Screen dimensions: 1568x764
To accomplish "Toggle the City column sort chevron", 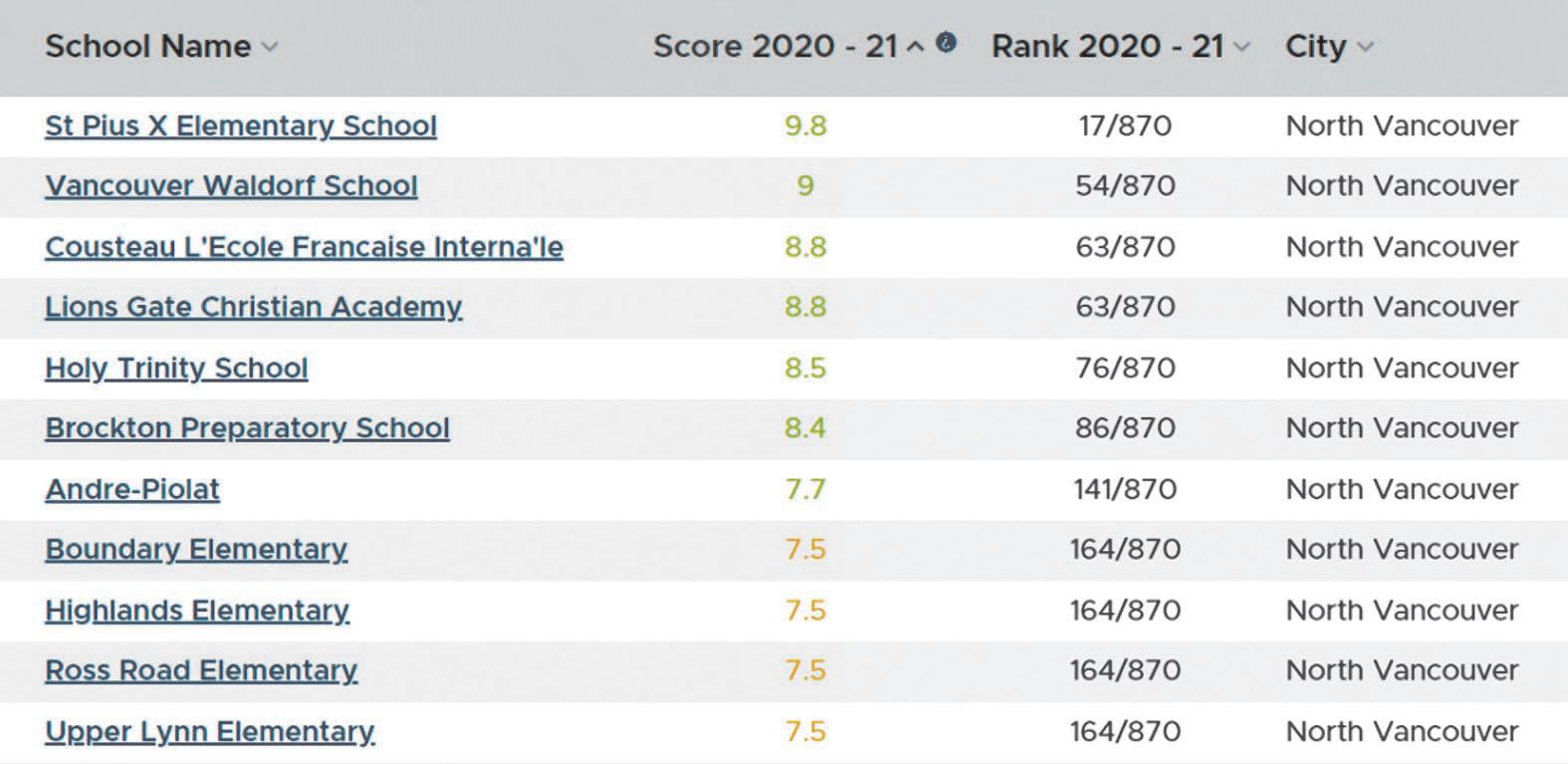I will pyautogui.click(x=1365, y=47).
